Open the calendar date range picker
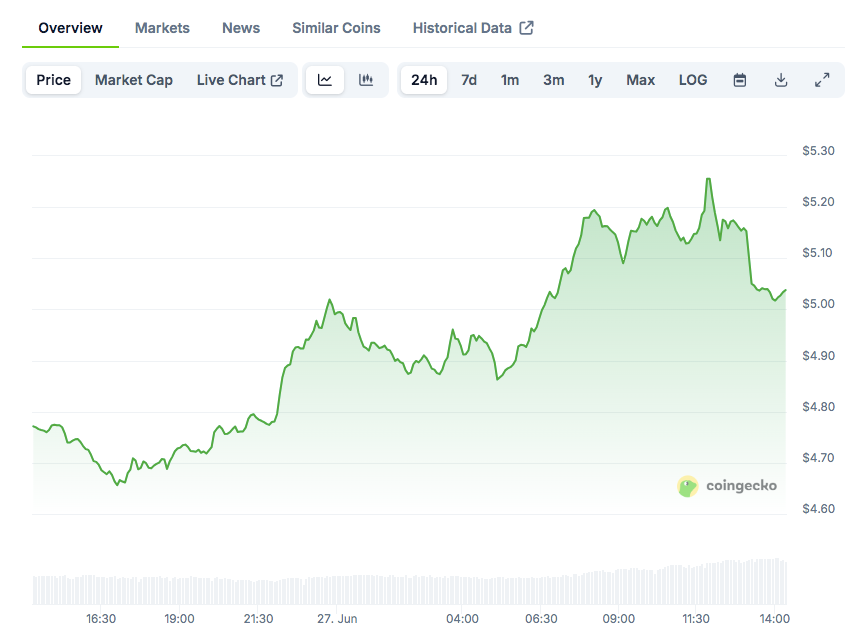 click(740, 80)
